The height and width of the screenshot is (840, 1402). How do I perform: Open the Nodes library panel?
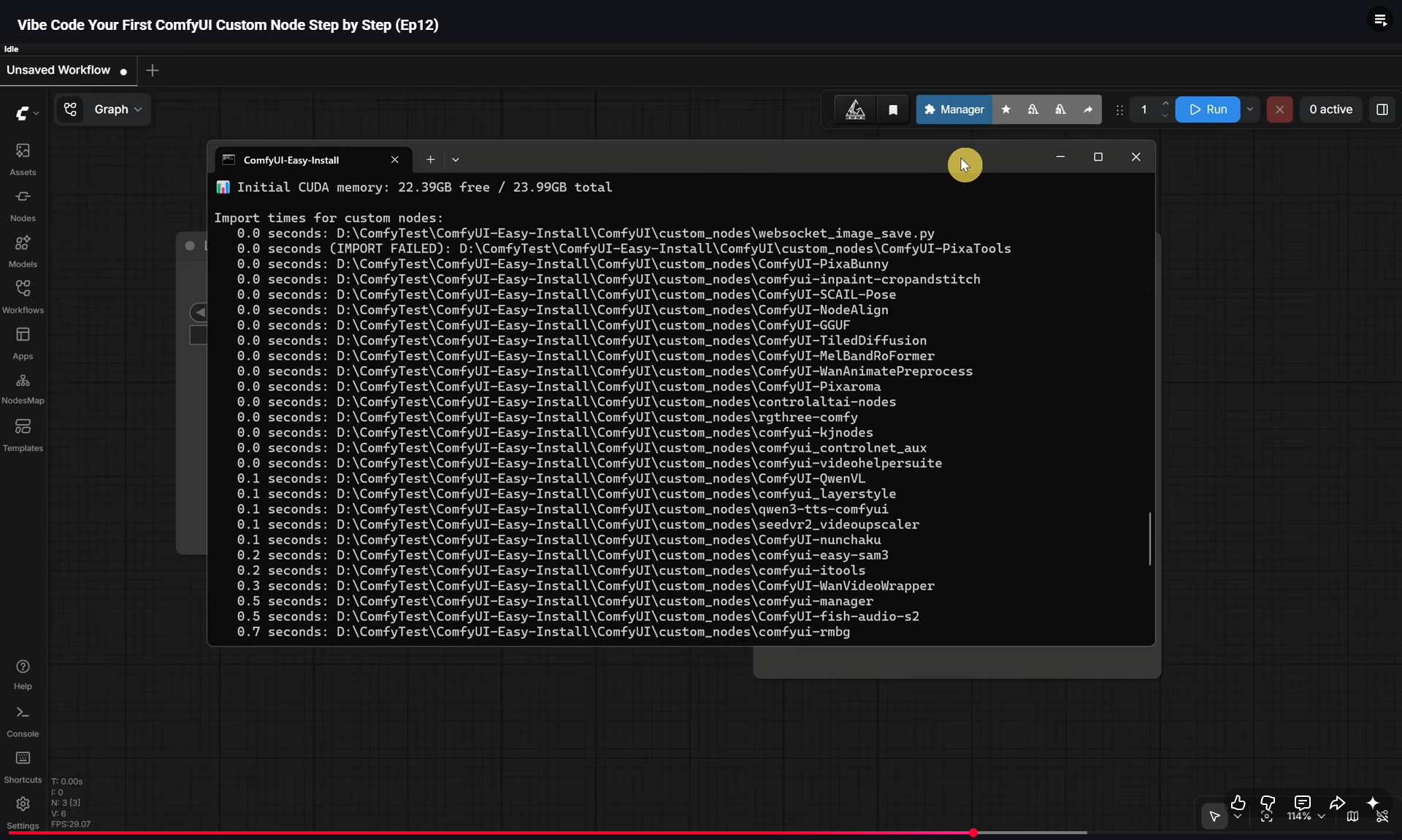(23, 205)
